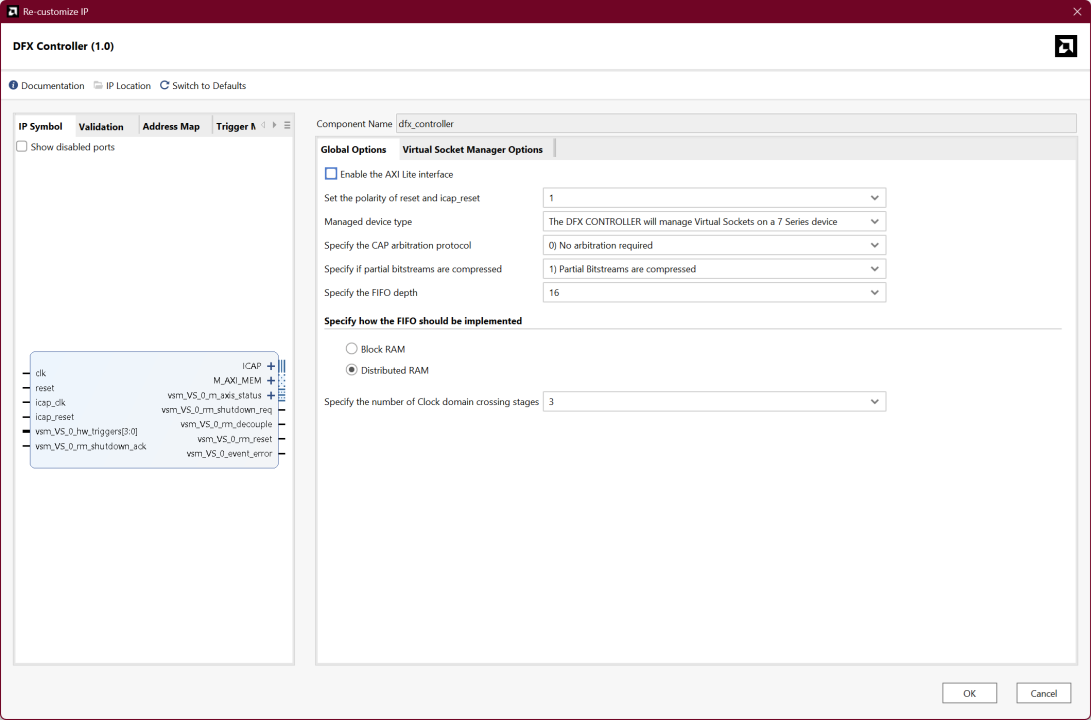Click the AMD logo icon

tap(1065, 46)
